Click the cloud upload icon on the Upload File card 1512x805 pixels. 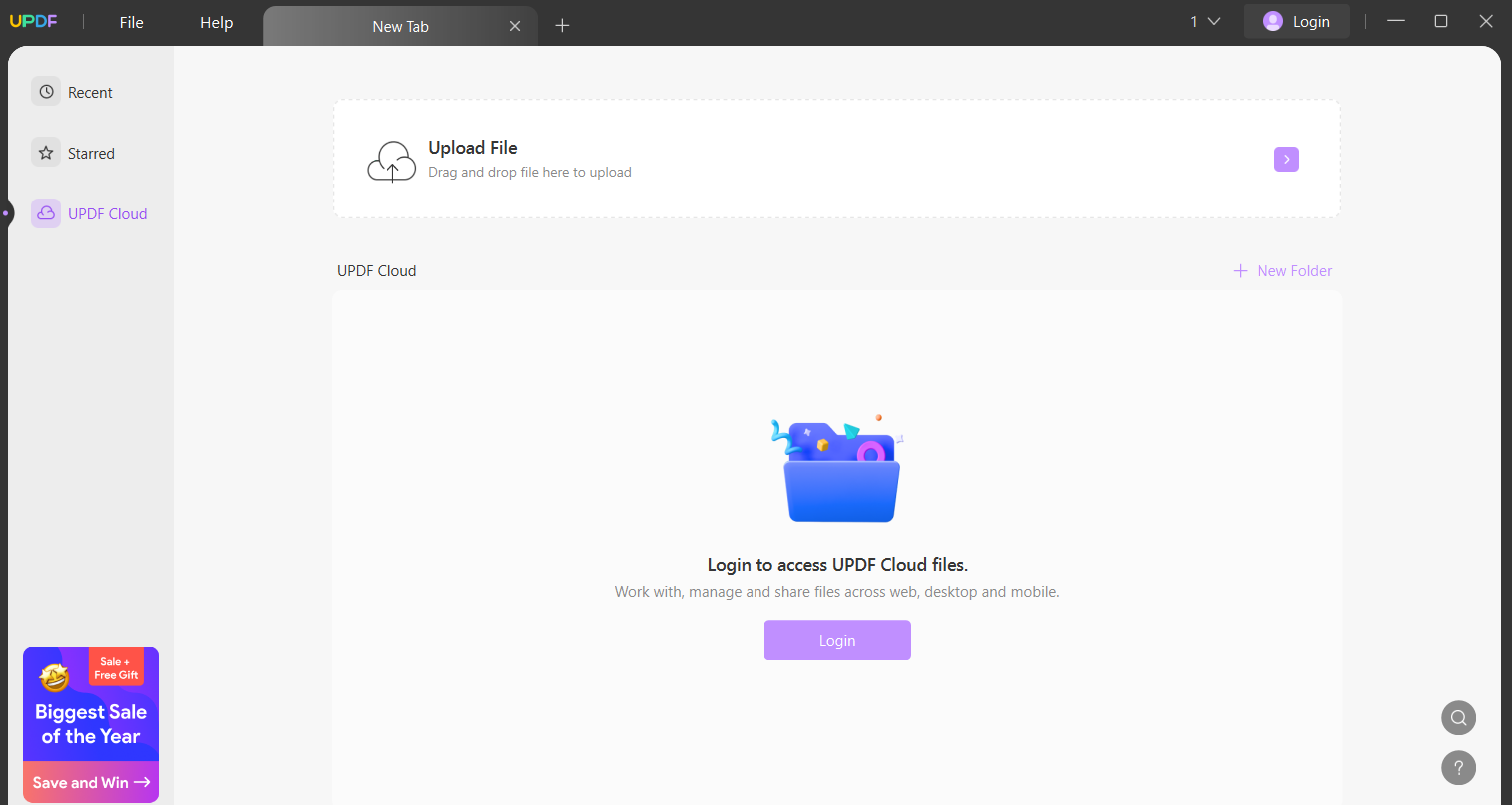click(x=392, y=160)
